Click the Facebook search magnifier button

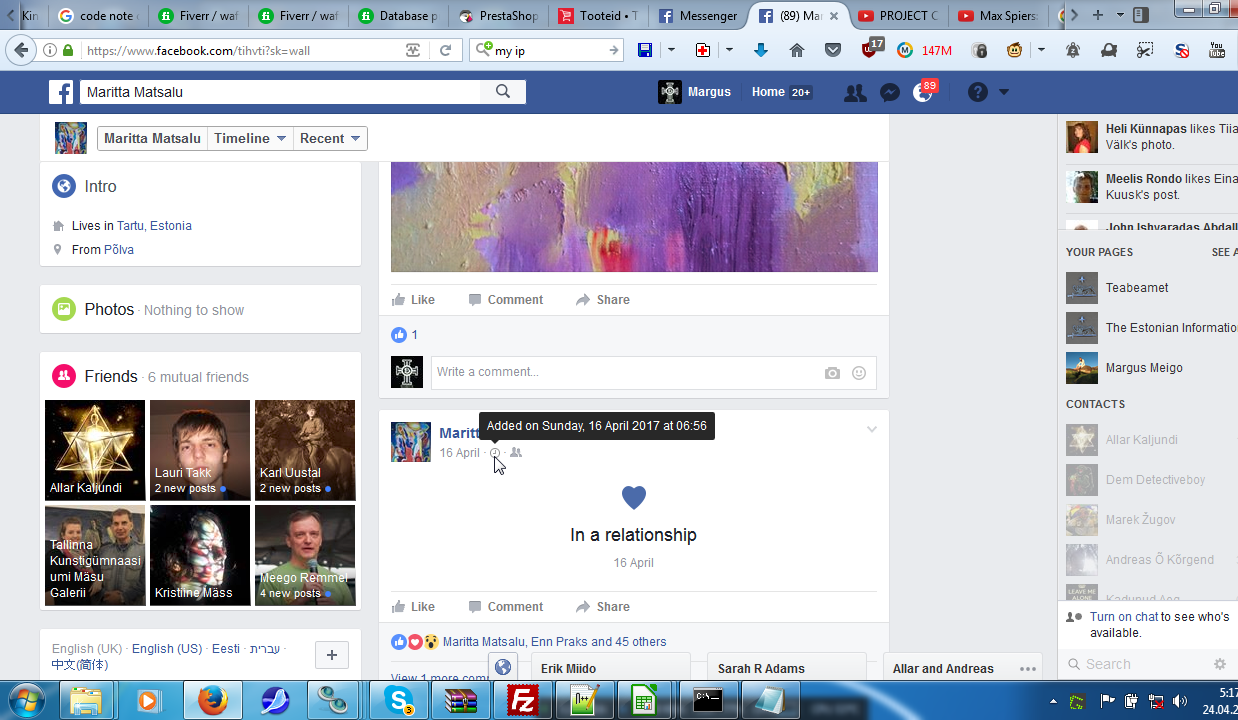(503, 92)
